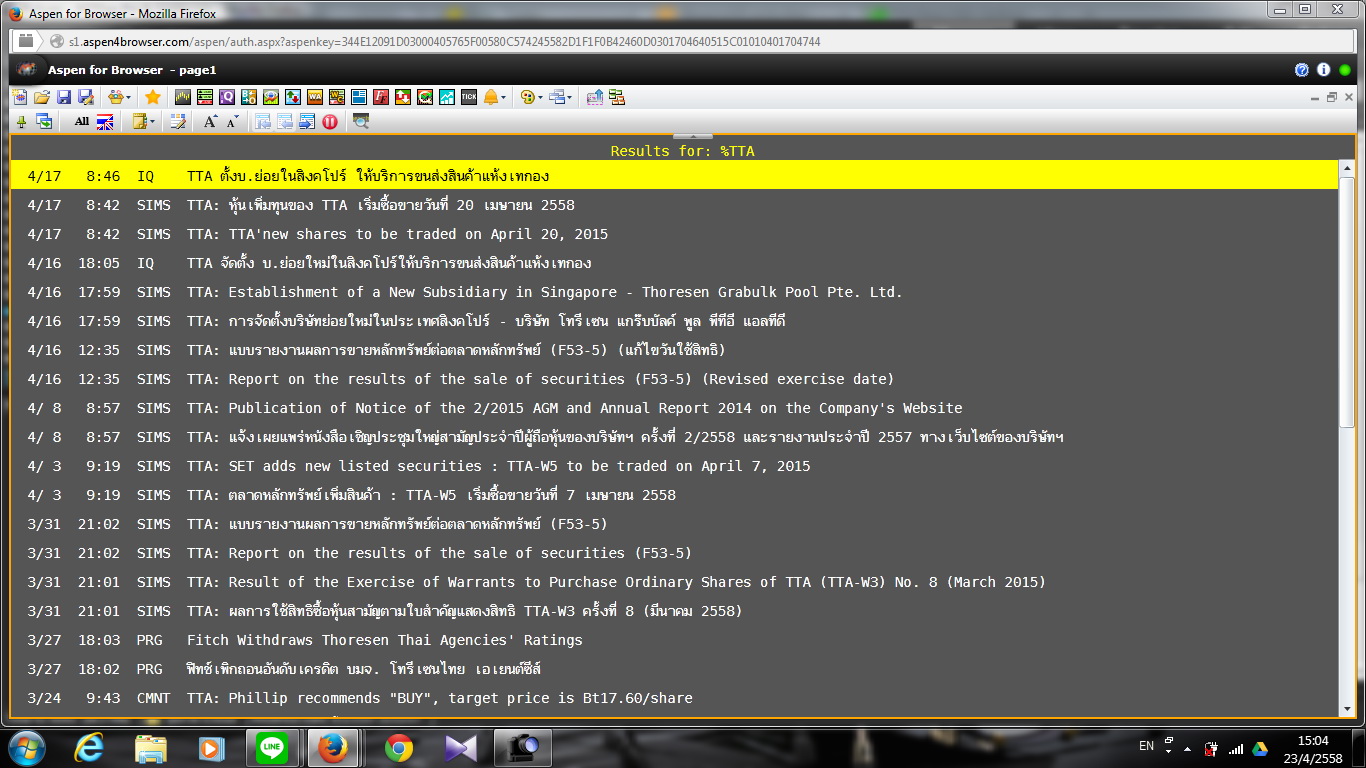Viewport: 1366px width, 768px height.
Task: Restore inner Aspen page window button
Action: point(1331,97)
